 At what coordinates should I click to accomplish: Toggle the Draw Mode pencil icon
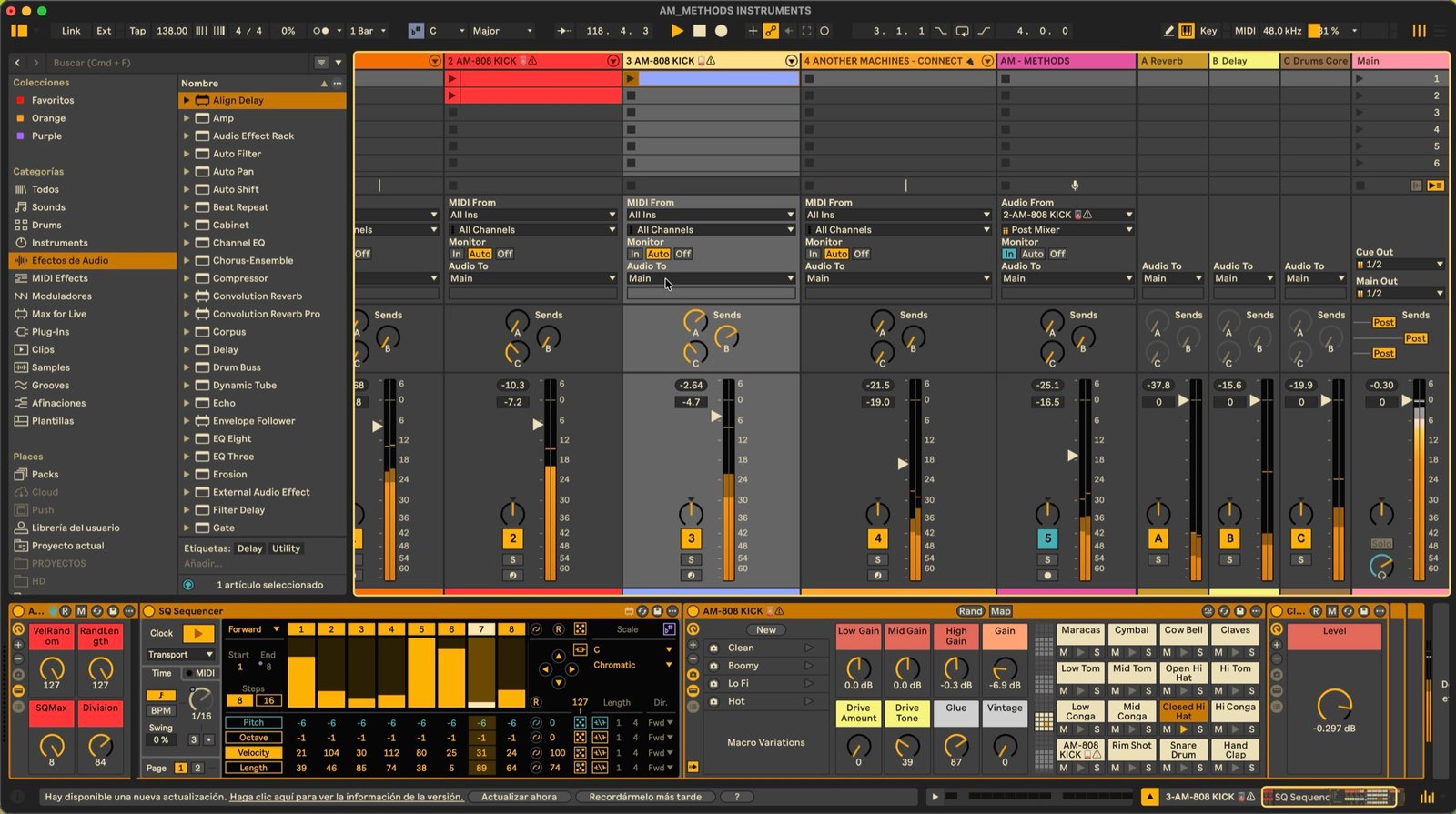1169,31
